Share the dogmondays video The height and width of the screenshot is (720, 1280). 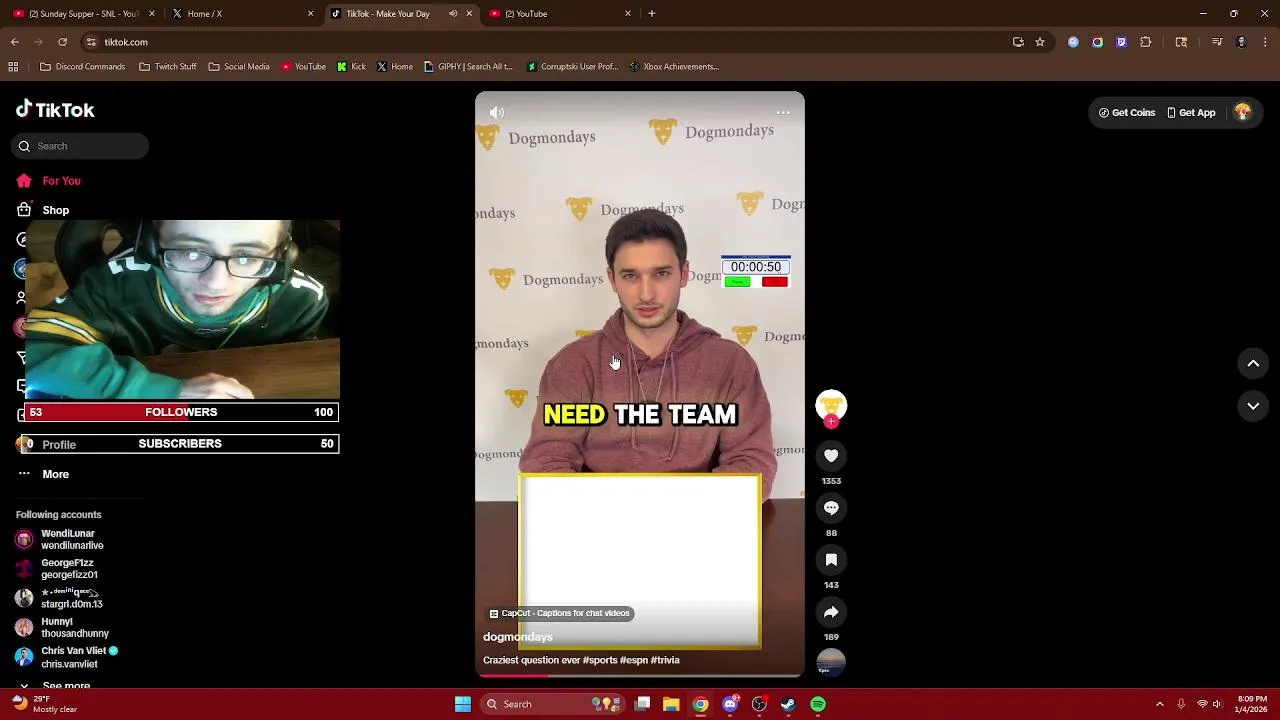coord(831,612)
